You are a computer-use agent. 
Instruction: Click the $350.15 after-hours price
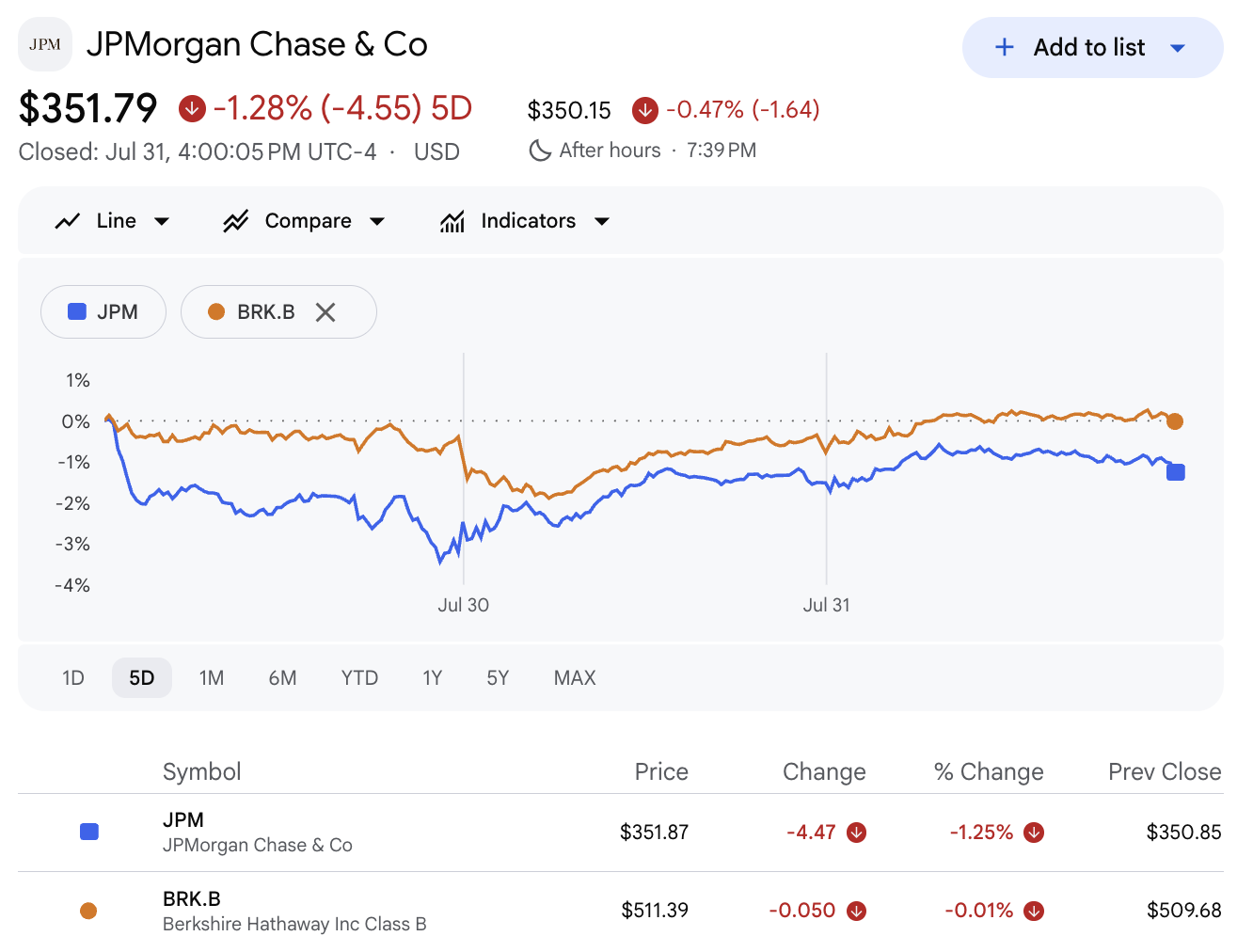click(569, 111)
